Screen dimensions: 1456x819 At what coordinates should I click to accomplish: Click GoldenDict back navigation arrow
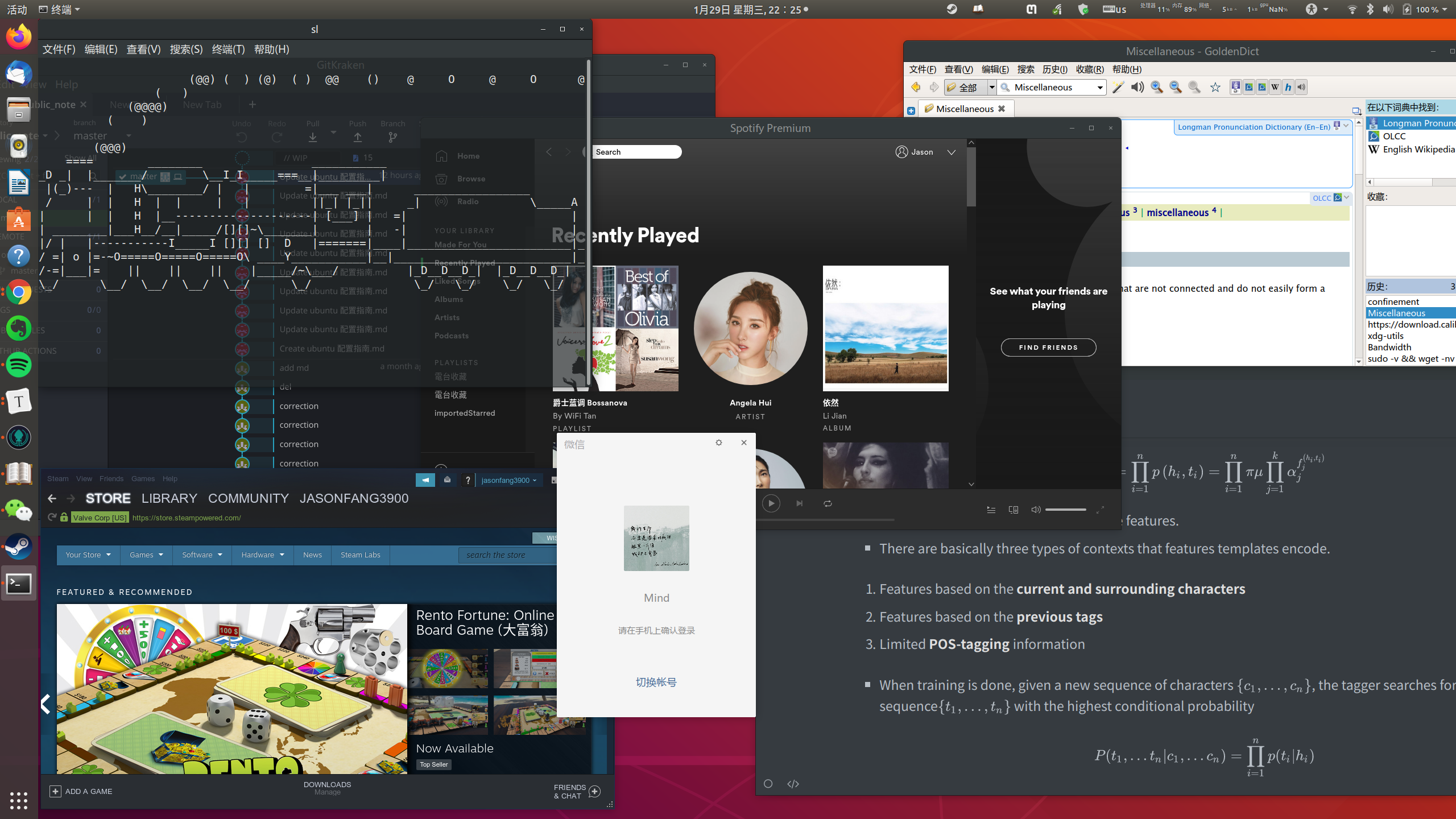(916, 87)
